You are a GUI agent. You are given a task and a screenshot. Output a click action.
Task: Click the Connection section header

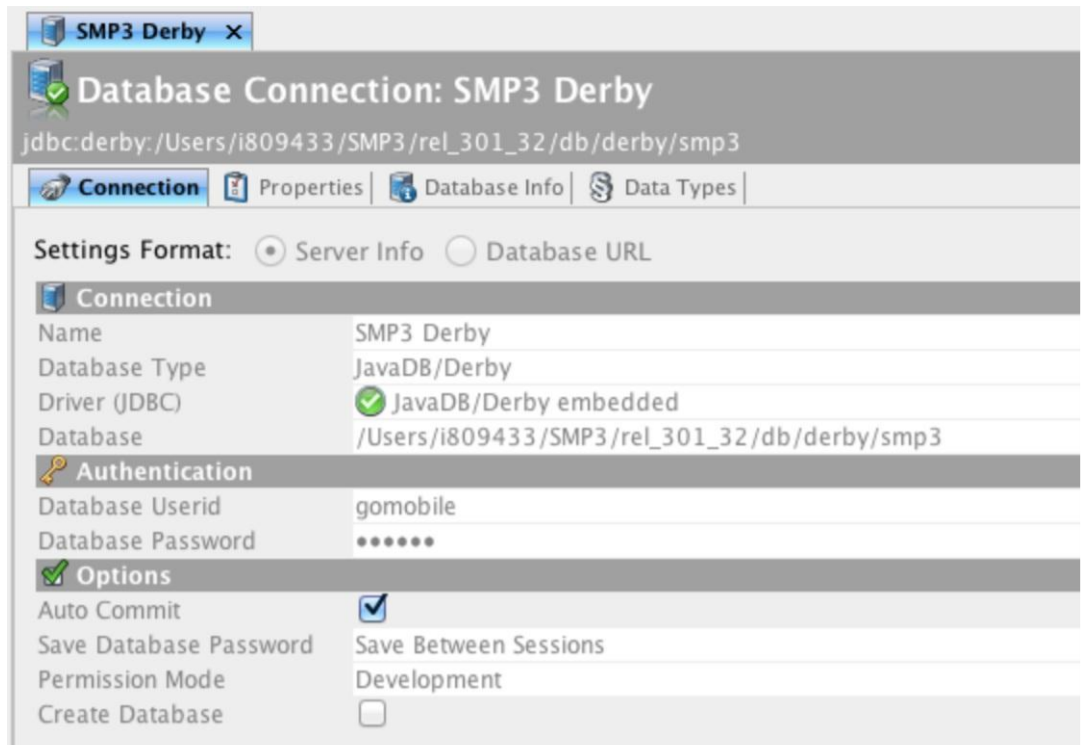point(557,298)
